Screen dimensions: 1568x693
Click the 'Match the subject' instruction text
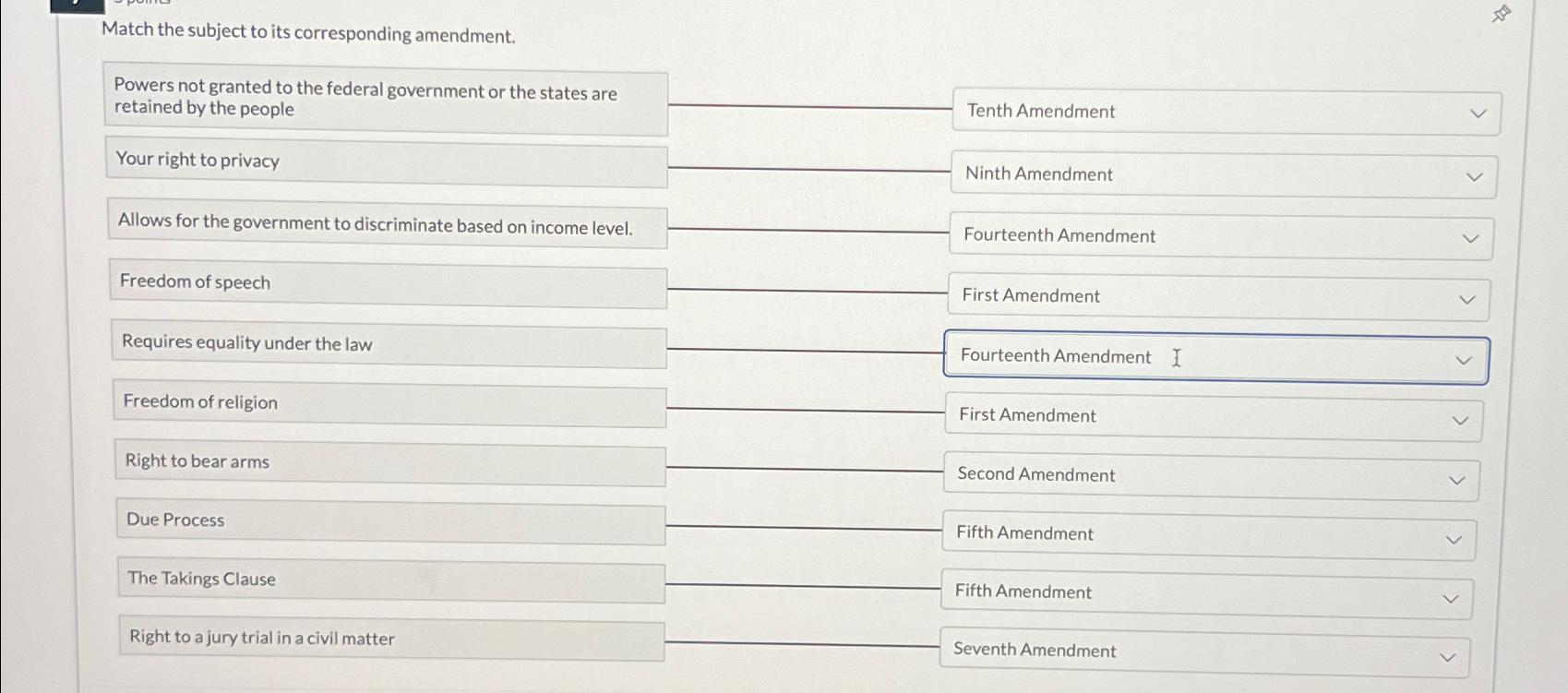[x=307, y=34]
